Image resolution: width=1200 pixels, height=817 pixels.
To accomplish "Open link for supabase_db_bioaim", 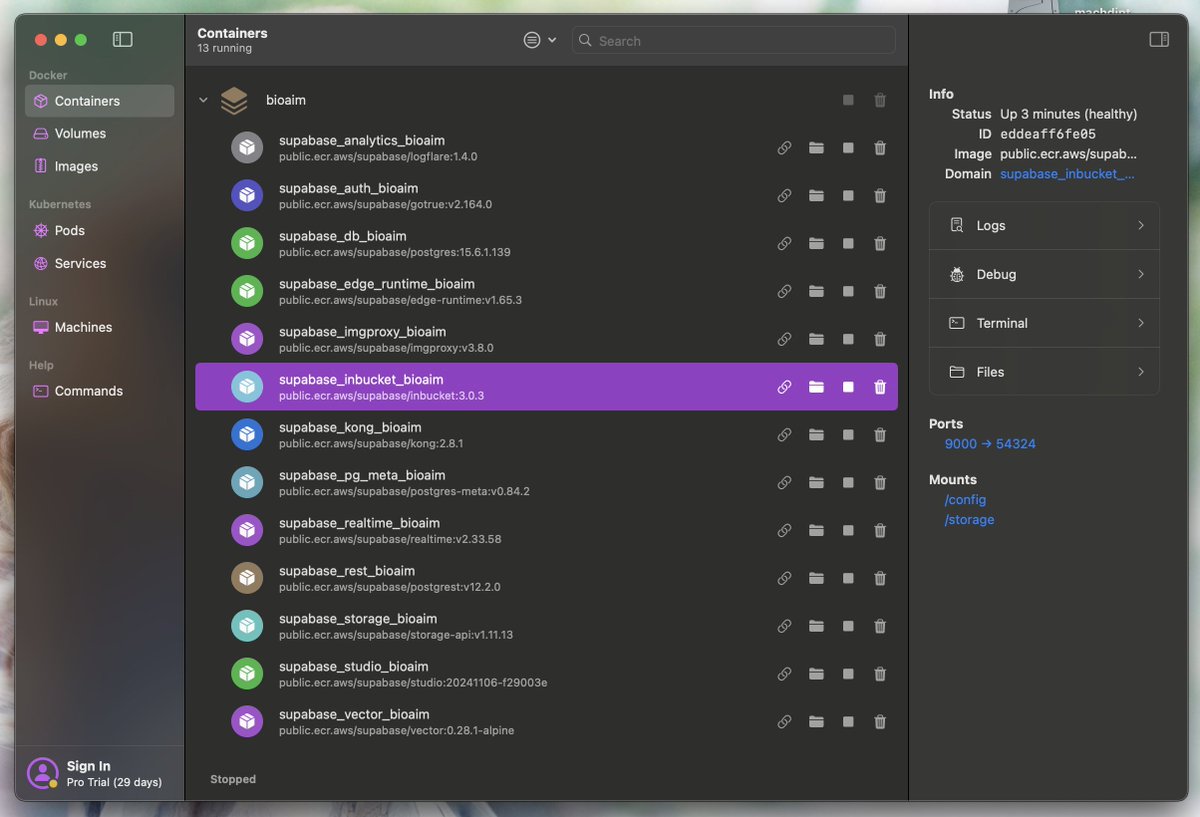I will pyautogui.click(x=784, y=244).
